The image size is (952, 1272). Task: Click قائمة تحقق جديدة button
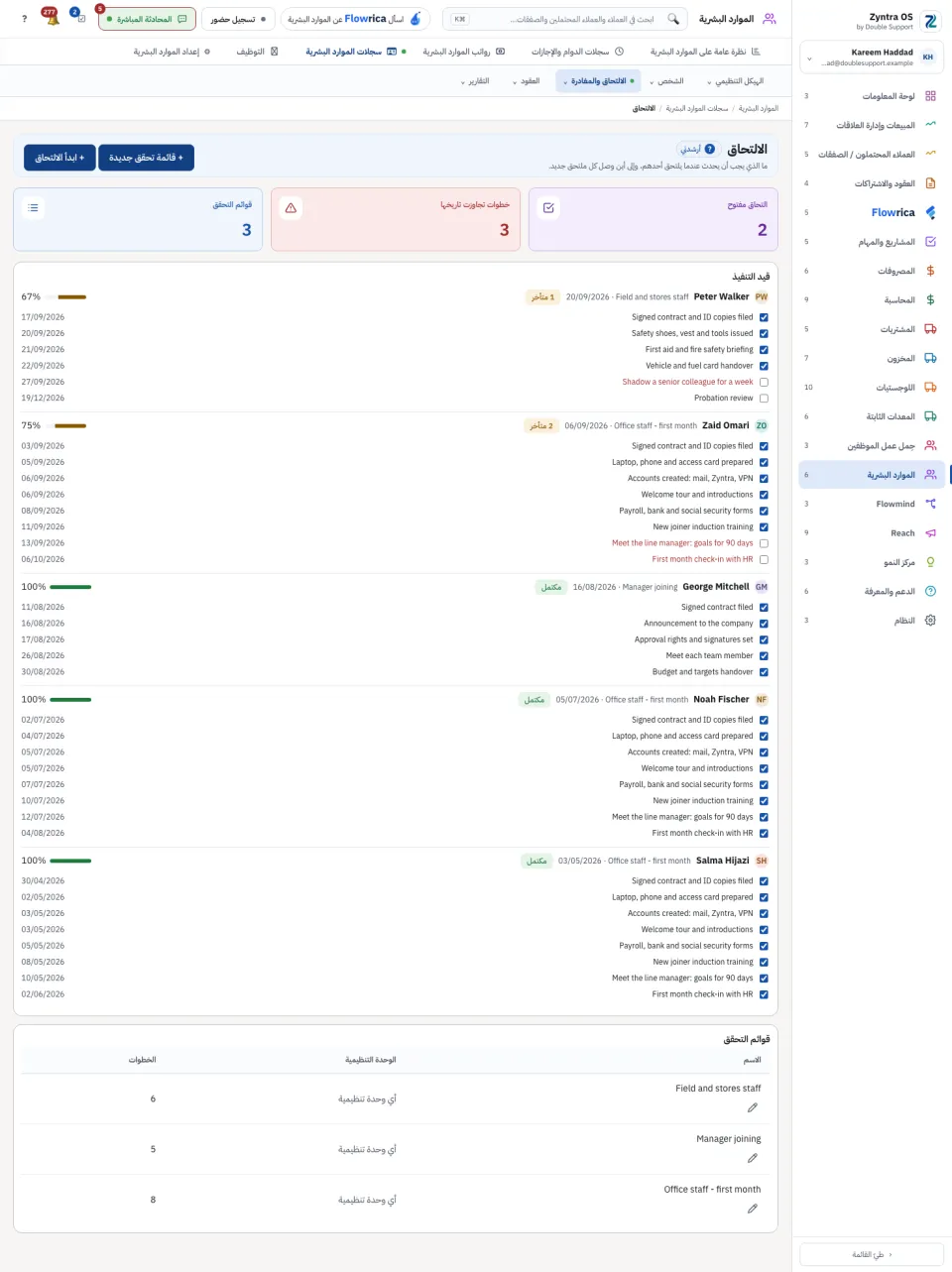(x=146, y=158)
